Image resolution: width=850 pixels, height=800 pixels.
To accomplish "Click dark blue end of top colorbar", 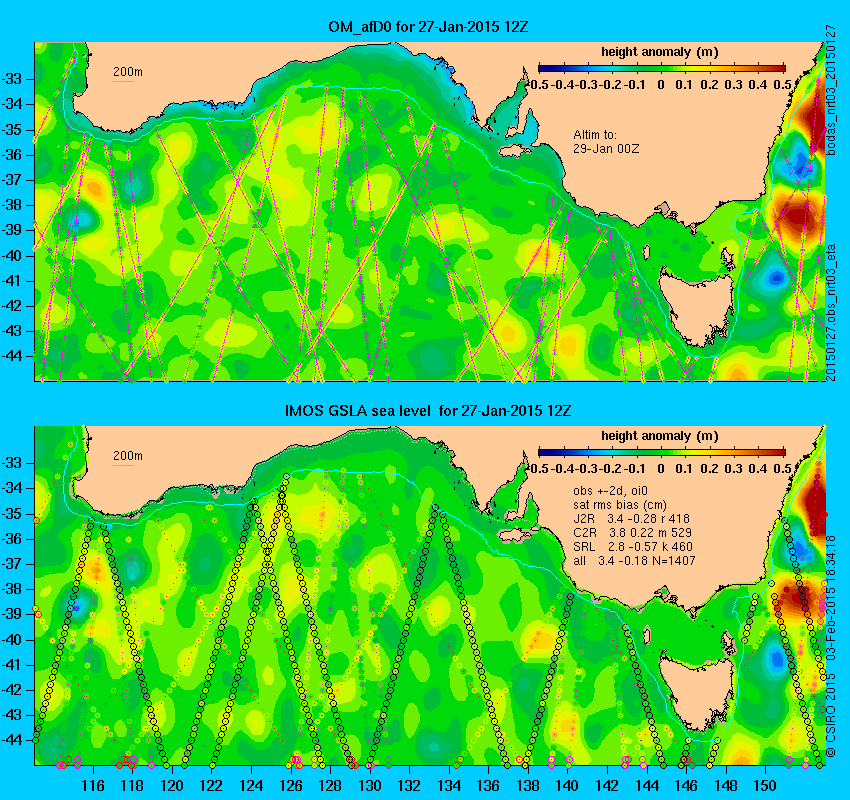I will tap(546, 68).
